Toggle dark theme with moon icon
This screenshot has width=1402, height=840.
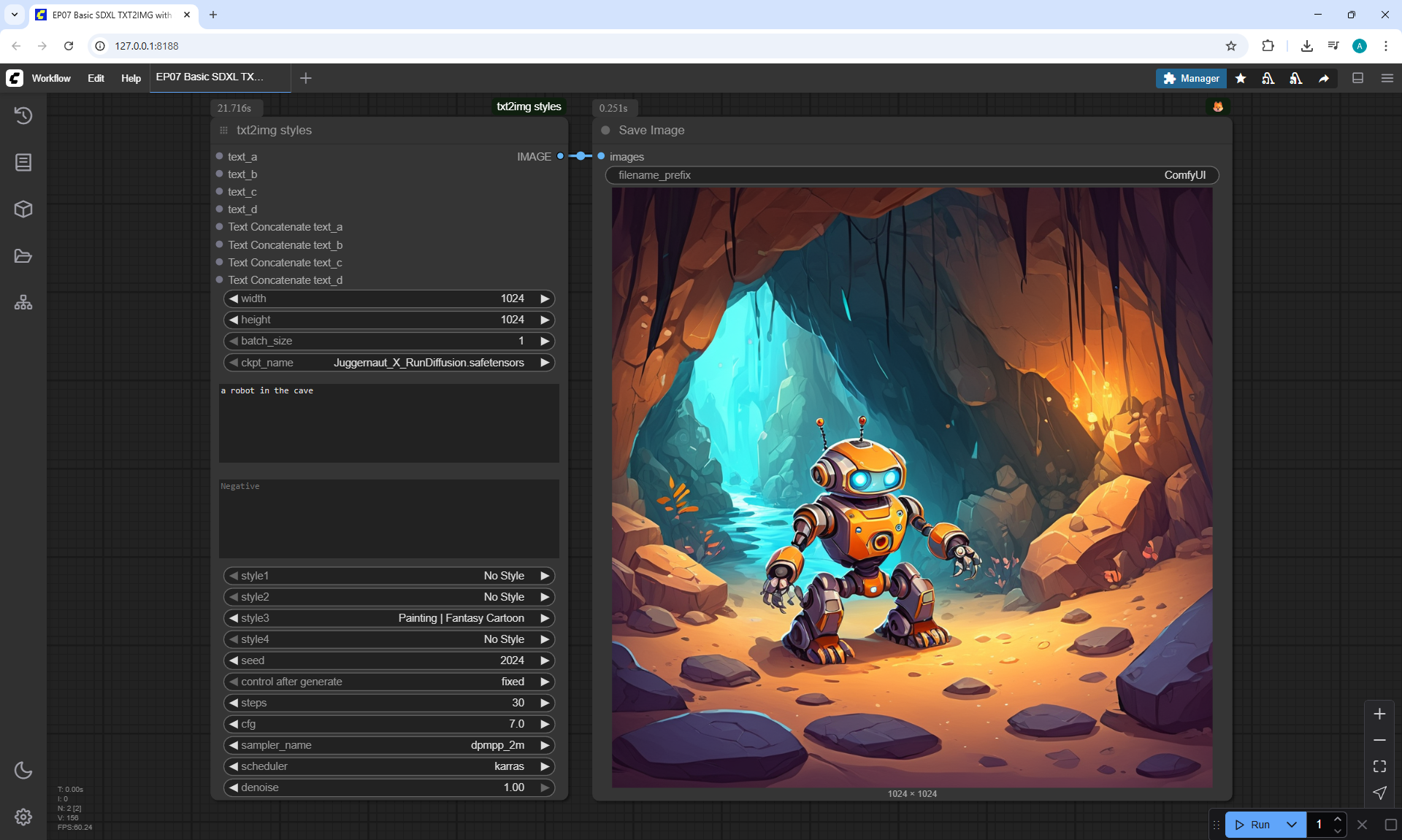pos(23,770)
